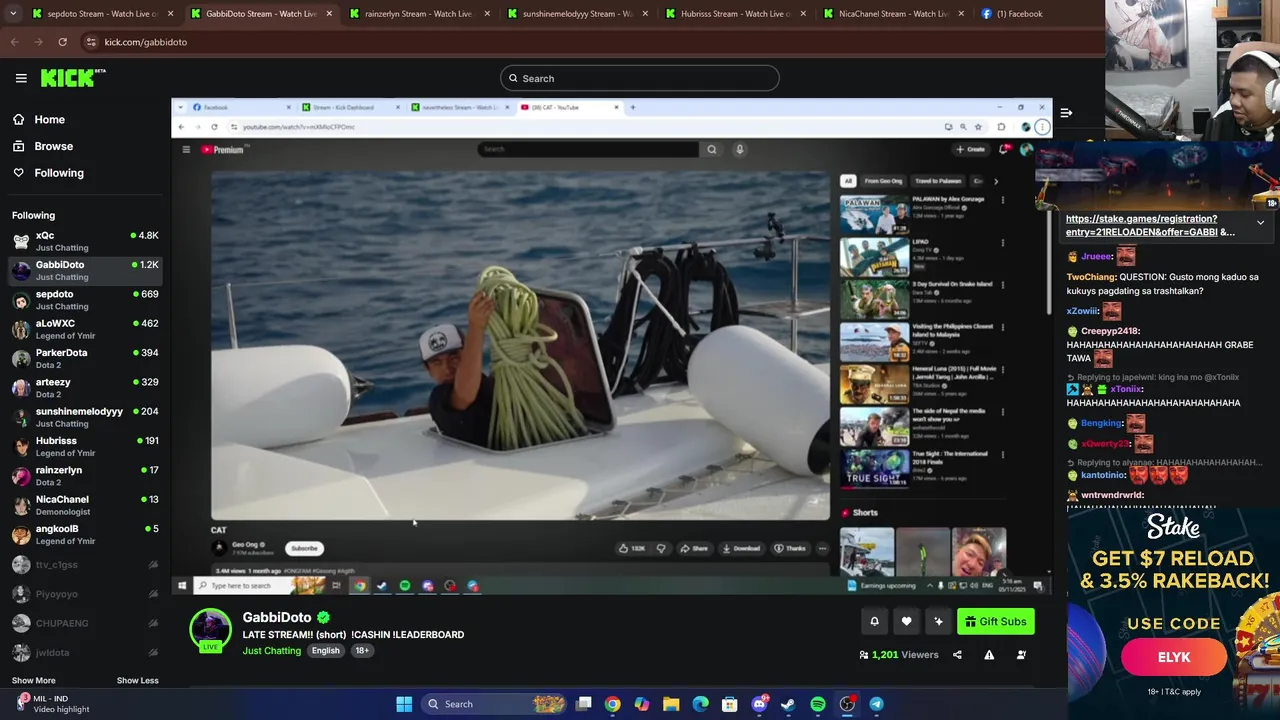
Task: Open Hubrisss channel in Following list
Action: click(85, 446)
